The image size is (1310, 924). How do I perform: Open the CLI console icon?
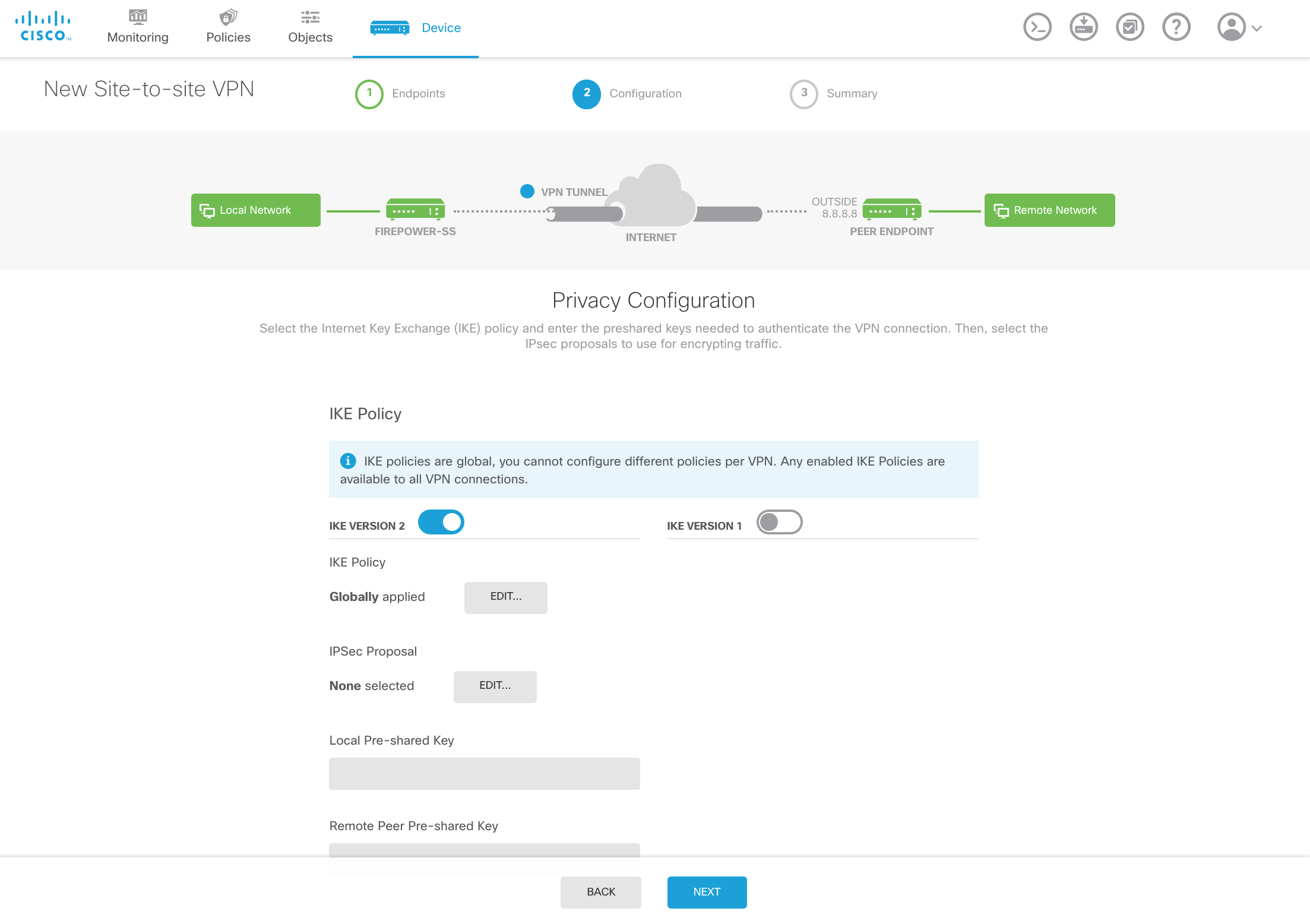(x=1037, y=27)
